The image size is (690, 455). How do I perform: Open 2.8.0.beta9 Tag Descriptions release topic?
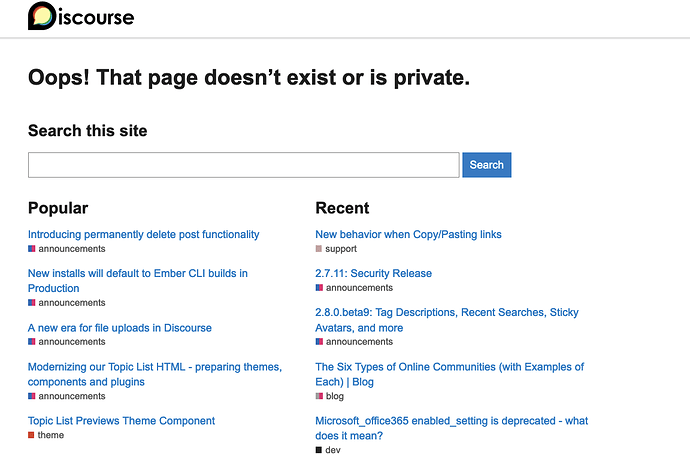point(447,320)
